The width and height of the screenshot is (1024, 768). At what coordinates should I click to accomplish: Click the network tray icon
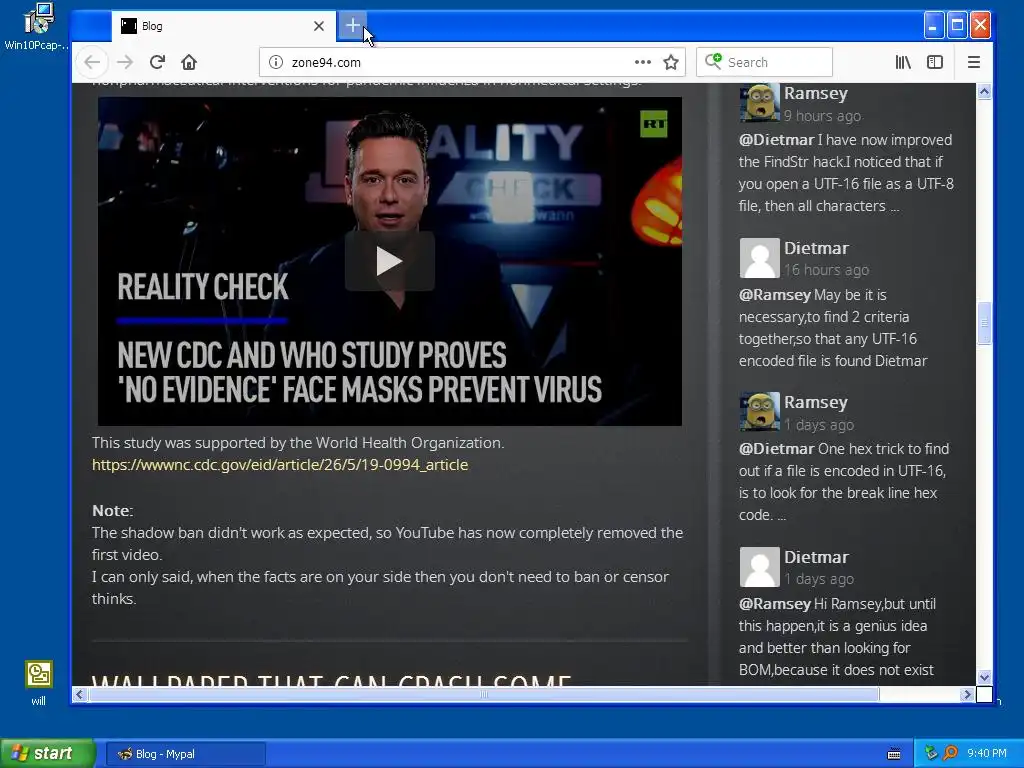pyautogui.click(x=931, y=753)
